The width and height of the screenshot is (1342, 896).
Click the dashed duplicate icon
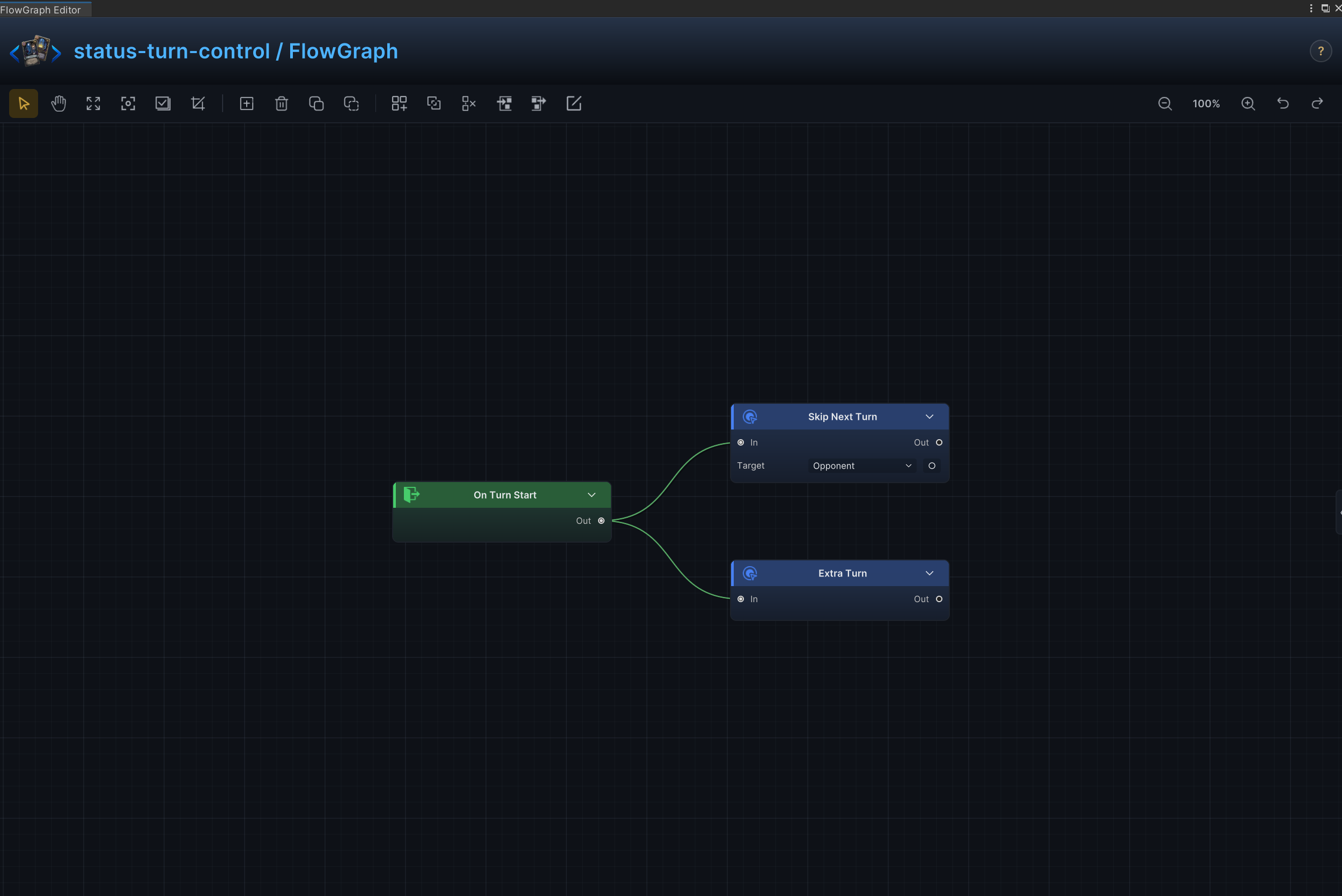tap(351, 103)
